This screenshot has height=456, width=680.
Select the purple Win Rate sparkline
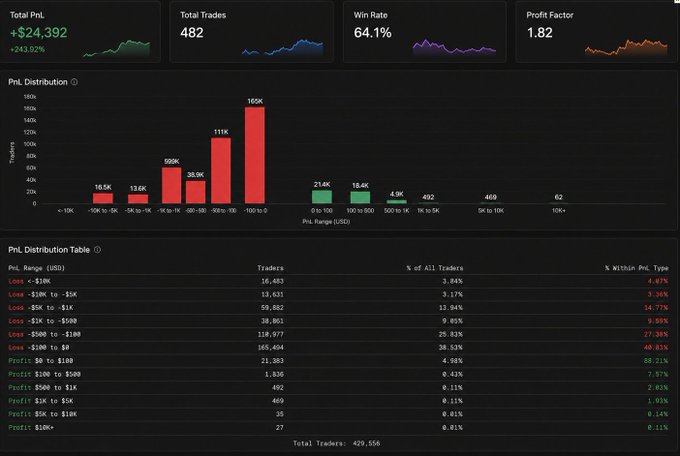click(454, 47)
